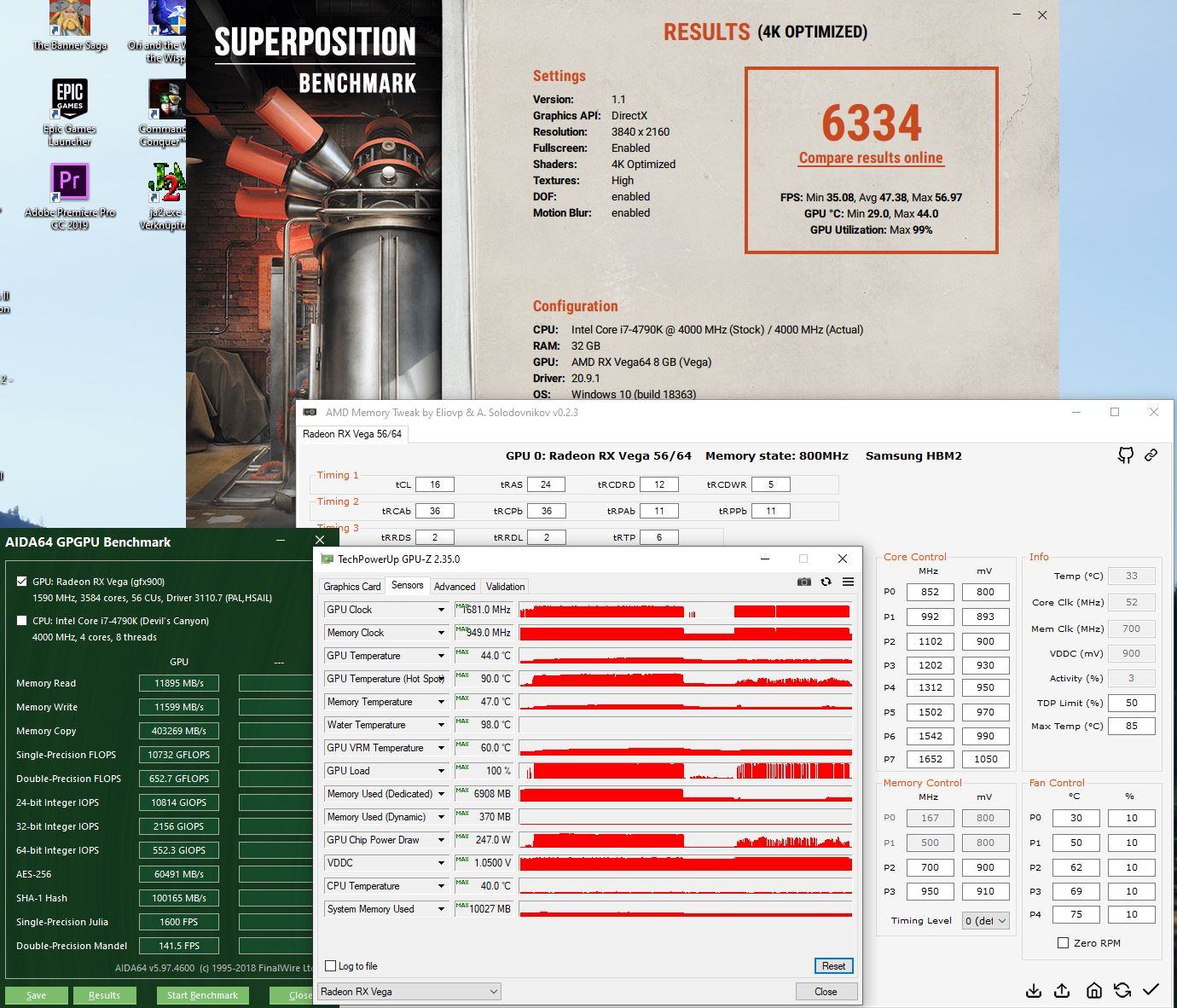
Task: Click the GPU Load sensor graph
Action: (686, 771)
